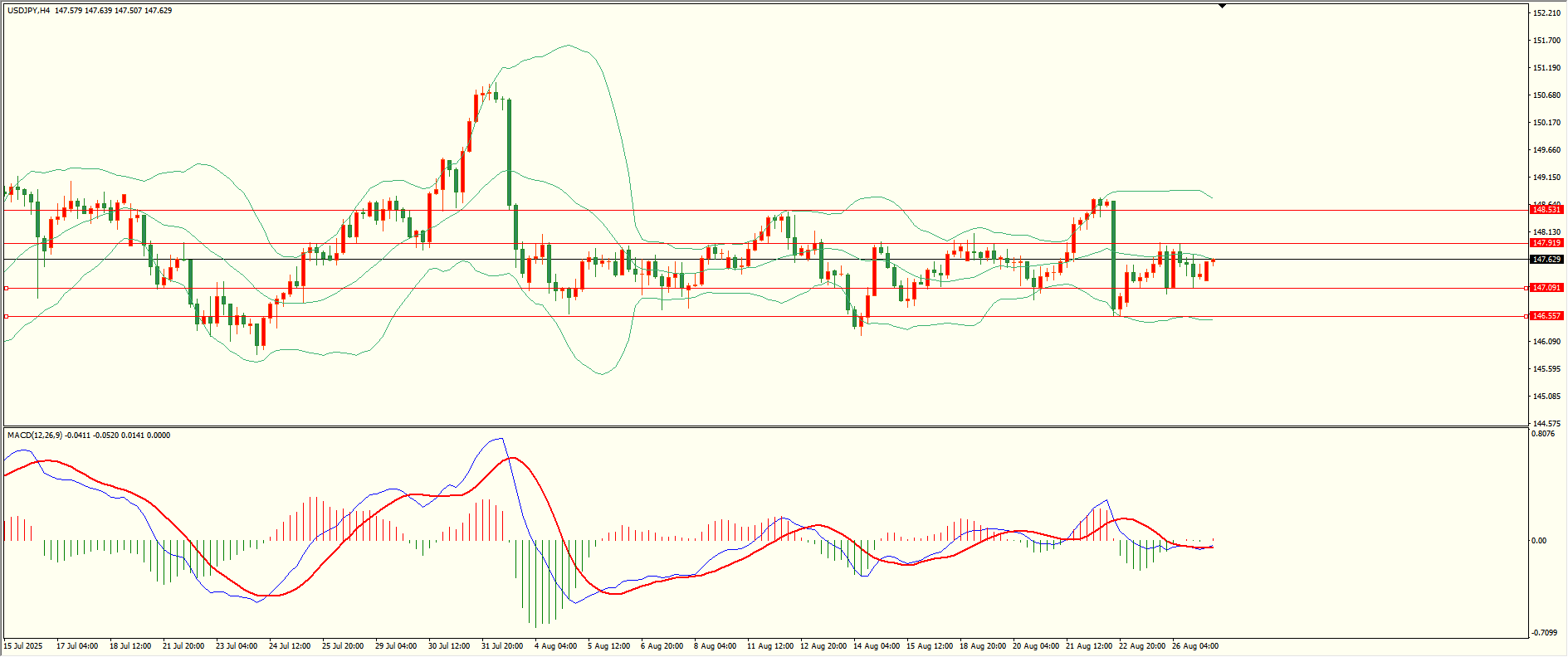The height and width of the screenshot is (657, 1568).
Task: Click the black 147.629 current price label
Action: pyautogui.click(x=1546, y=260)
